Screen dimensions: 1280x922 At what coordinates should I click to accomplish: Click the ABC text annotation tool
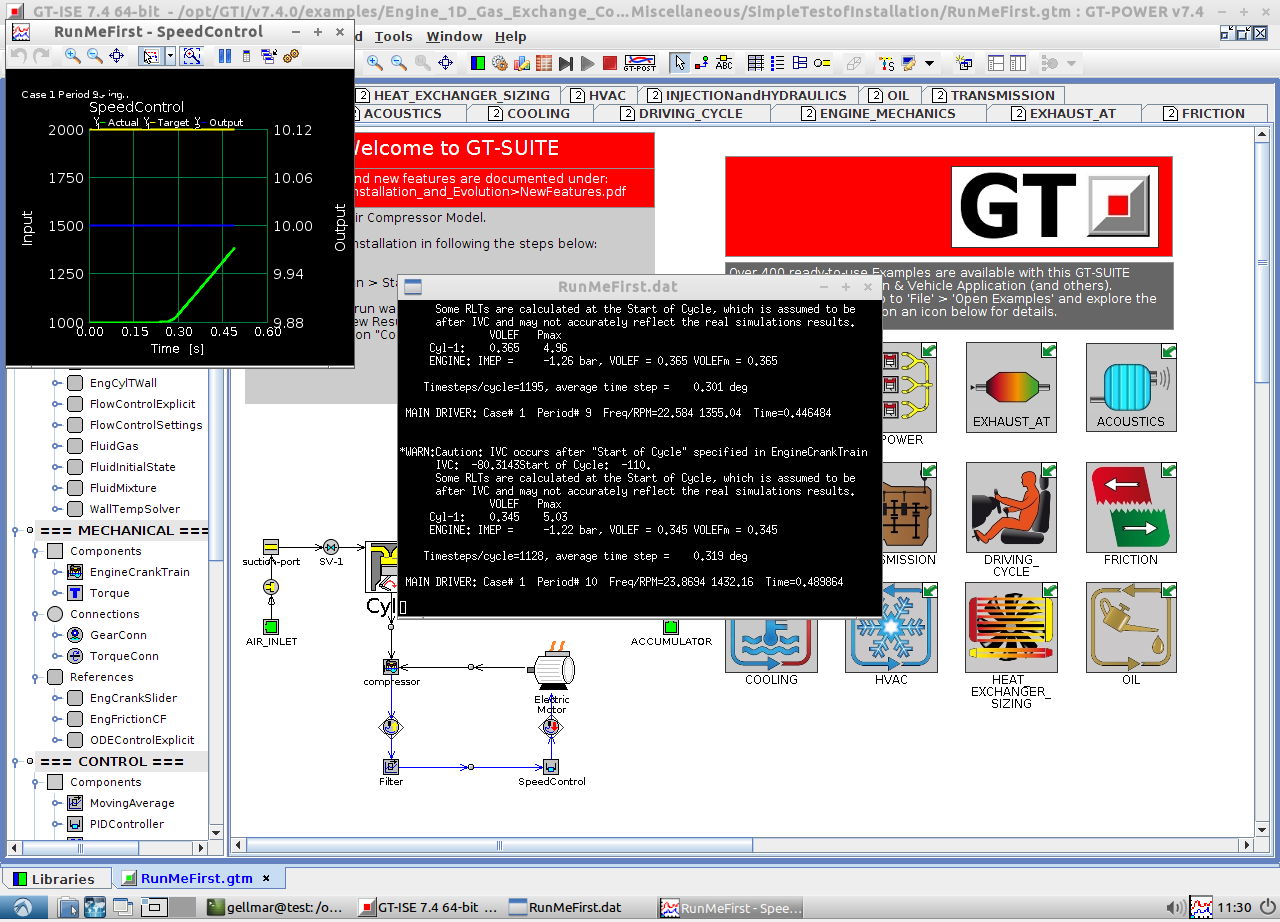click(x=724, y=63)
